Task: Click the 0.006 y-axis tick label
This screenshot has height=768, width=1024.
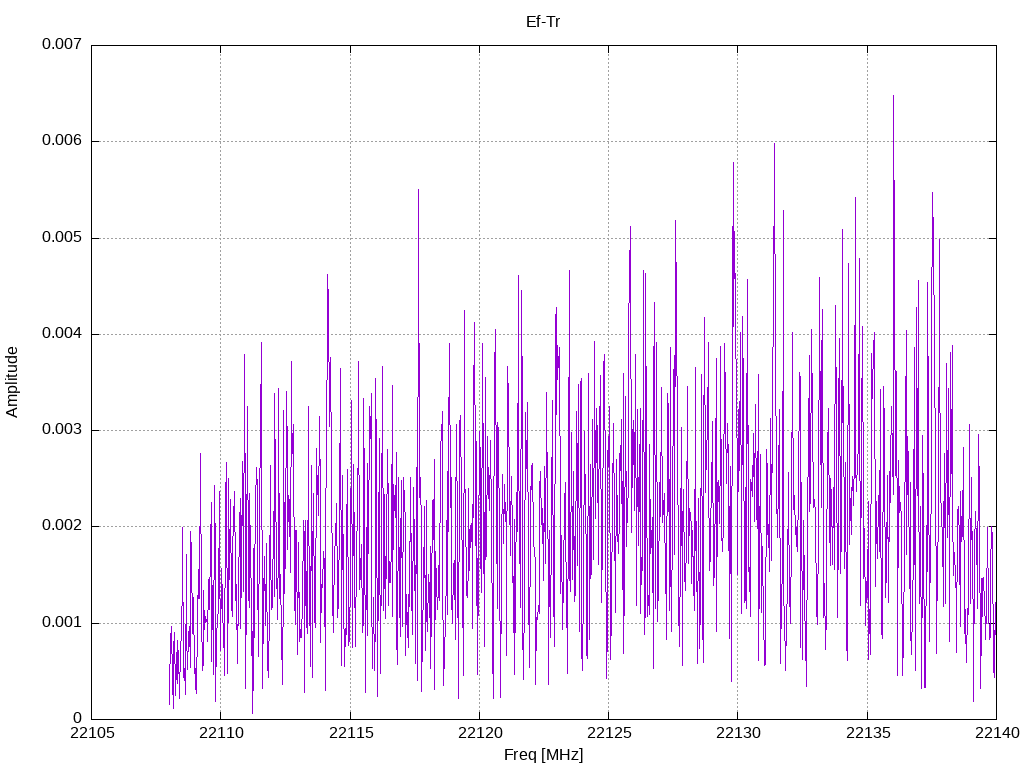Action: point(62,140)
